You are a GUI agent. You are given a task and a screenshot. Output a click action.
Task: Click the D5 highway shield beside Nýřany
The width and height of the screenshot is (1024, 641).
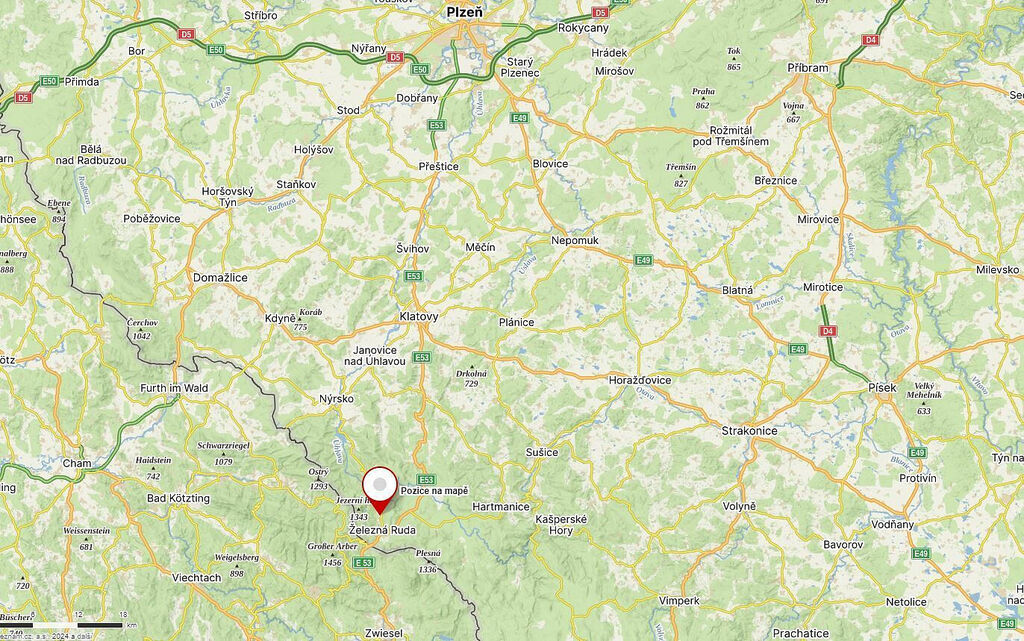pos(394,57)
